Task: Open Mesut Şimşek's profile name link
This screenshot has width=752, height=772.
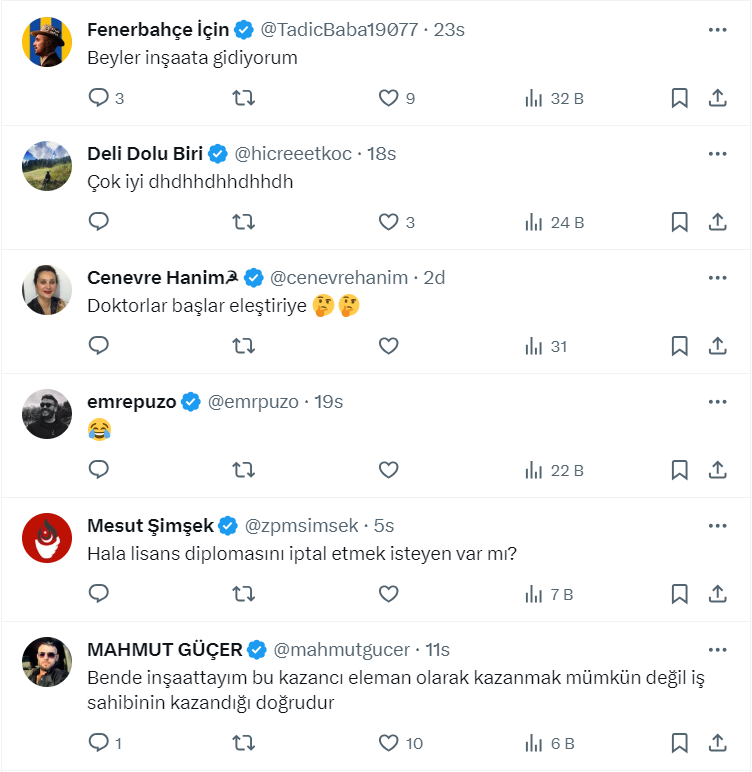Action: point(150,525)
